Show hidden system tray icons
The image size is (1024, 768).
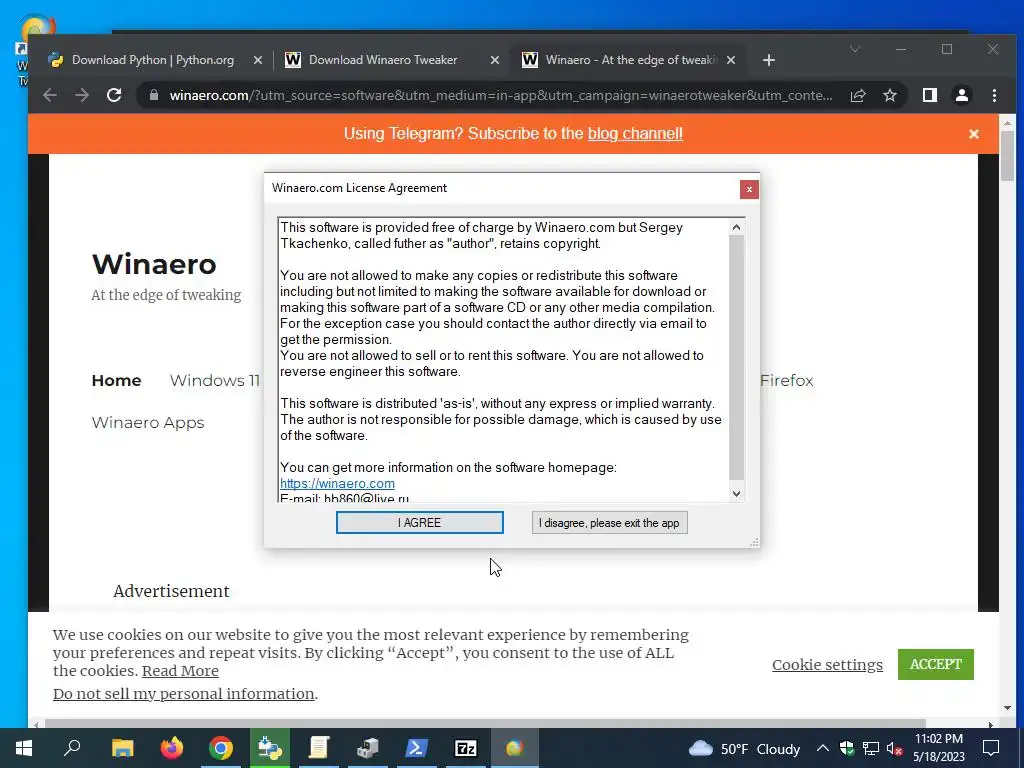[x=823, y=748]
